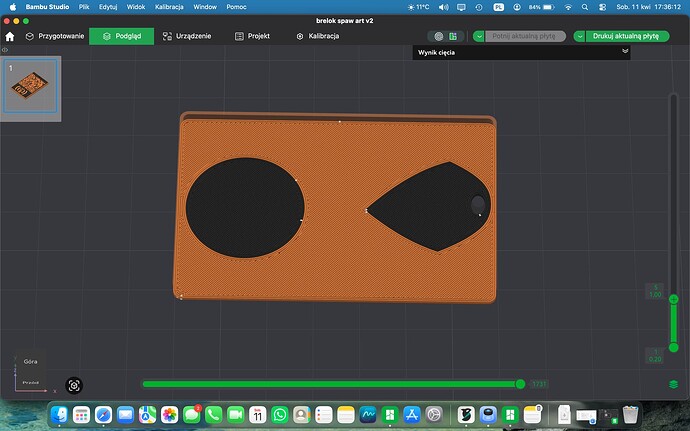Open WhatsApp in the dock
This screenshot has height=431, width=690.
coord(279,414)
